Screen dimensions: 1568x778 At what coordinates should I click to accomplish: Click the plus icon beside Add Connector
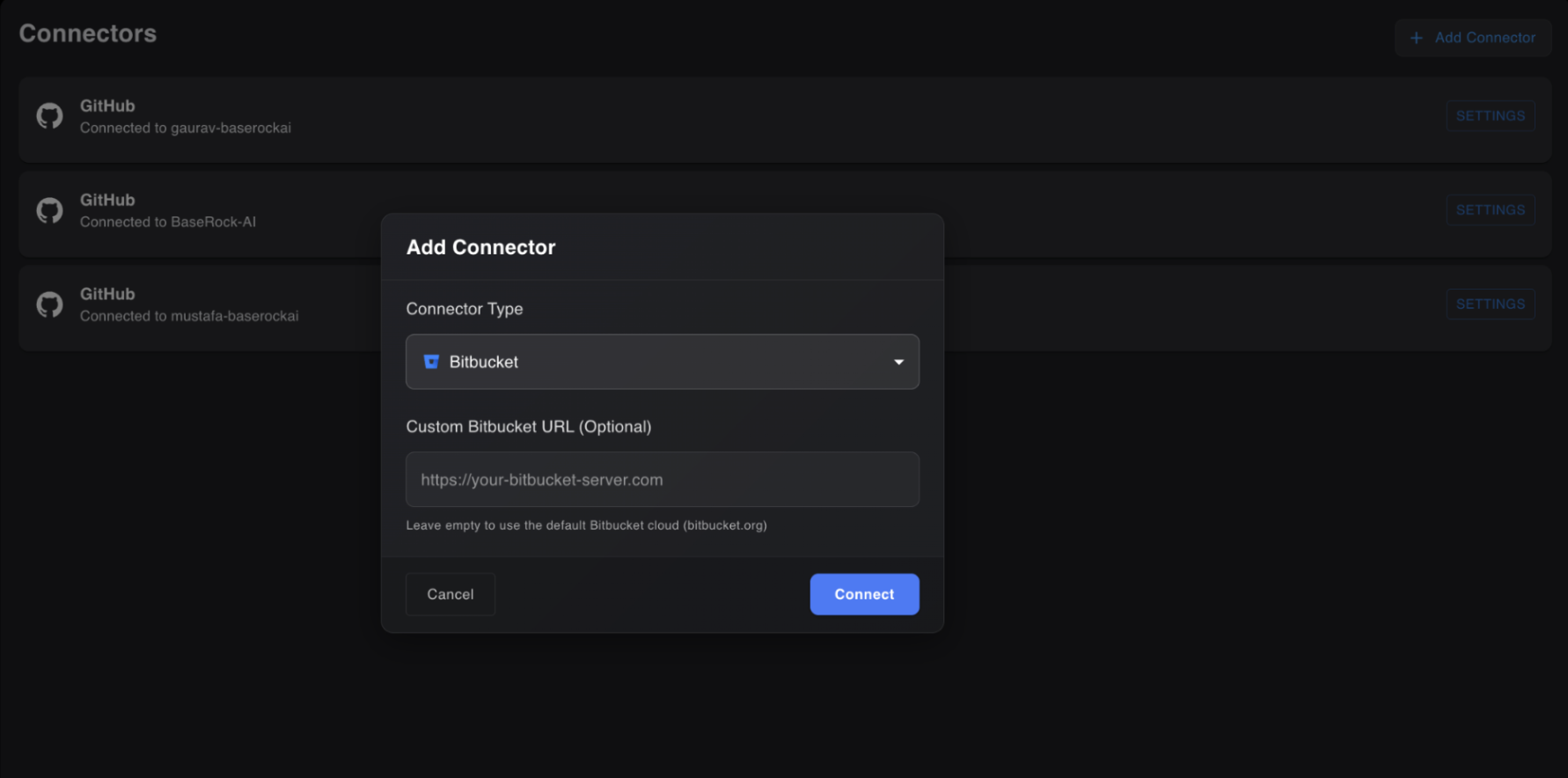point(1416,38)
